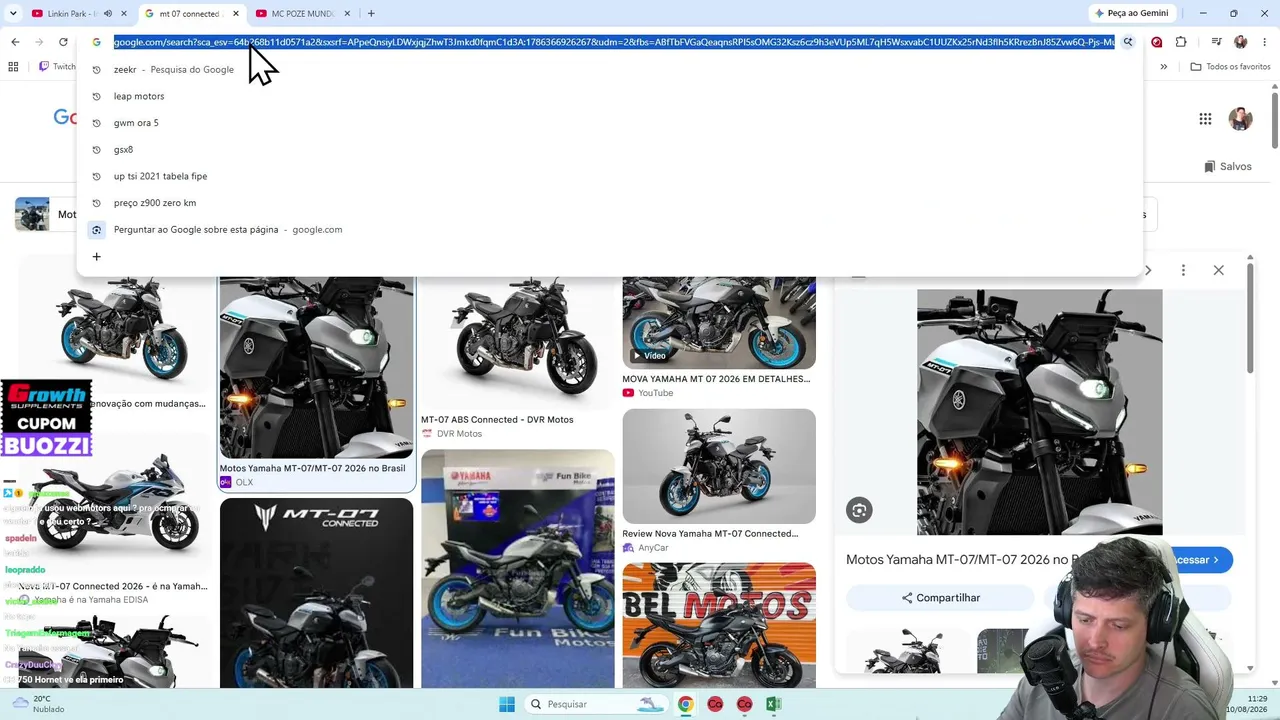1280x720 pixels.
Task: Open the MT-07 ABS Connected DVR Motos result
Action: (497, 420)
